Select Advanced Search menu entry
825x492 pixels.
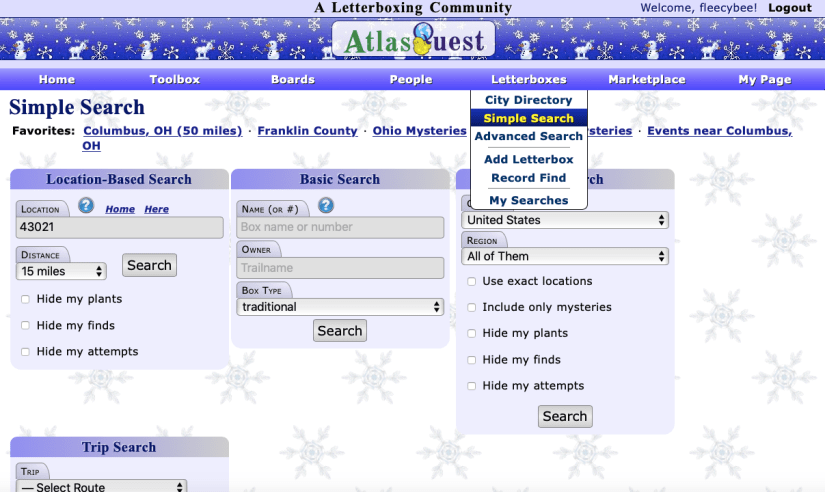tap(528, 136)
